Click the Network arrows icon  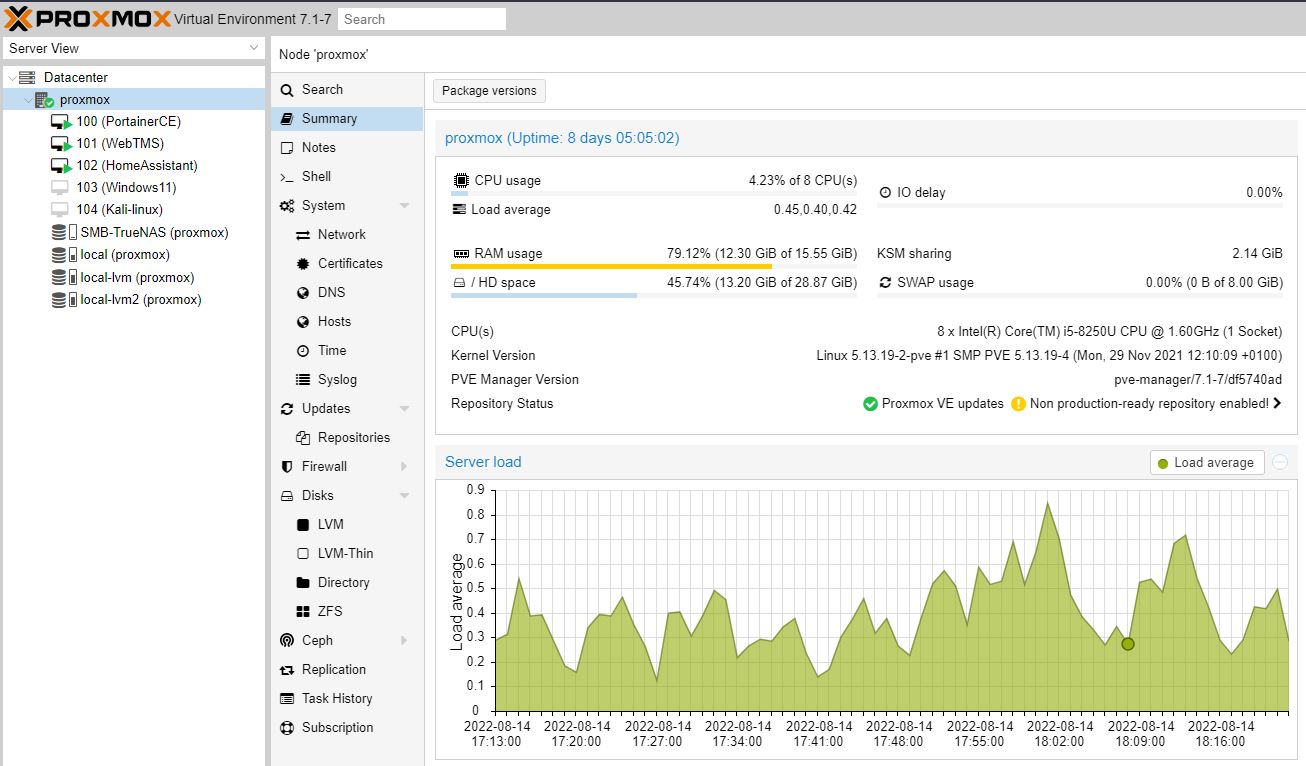click(303, 234)
